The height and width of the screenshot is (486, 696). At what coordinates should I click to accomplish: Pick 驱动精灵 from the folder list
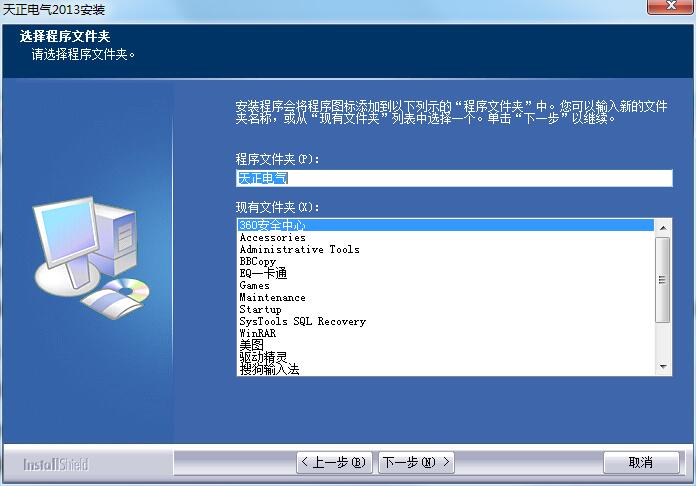tap(263, 358)
